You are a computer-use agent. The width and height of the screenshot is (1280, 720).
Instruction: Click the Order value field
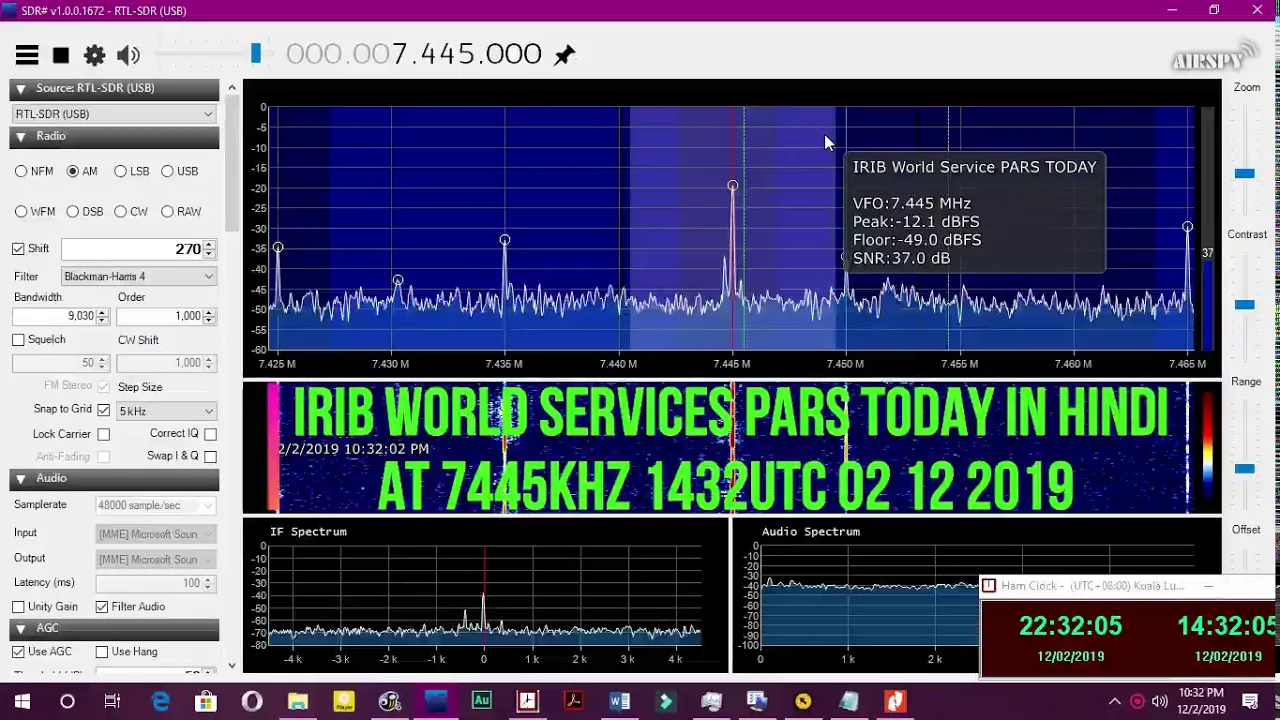[160, 316]
